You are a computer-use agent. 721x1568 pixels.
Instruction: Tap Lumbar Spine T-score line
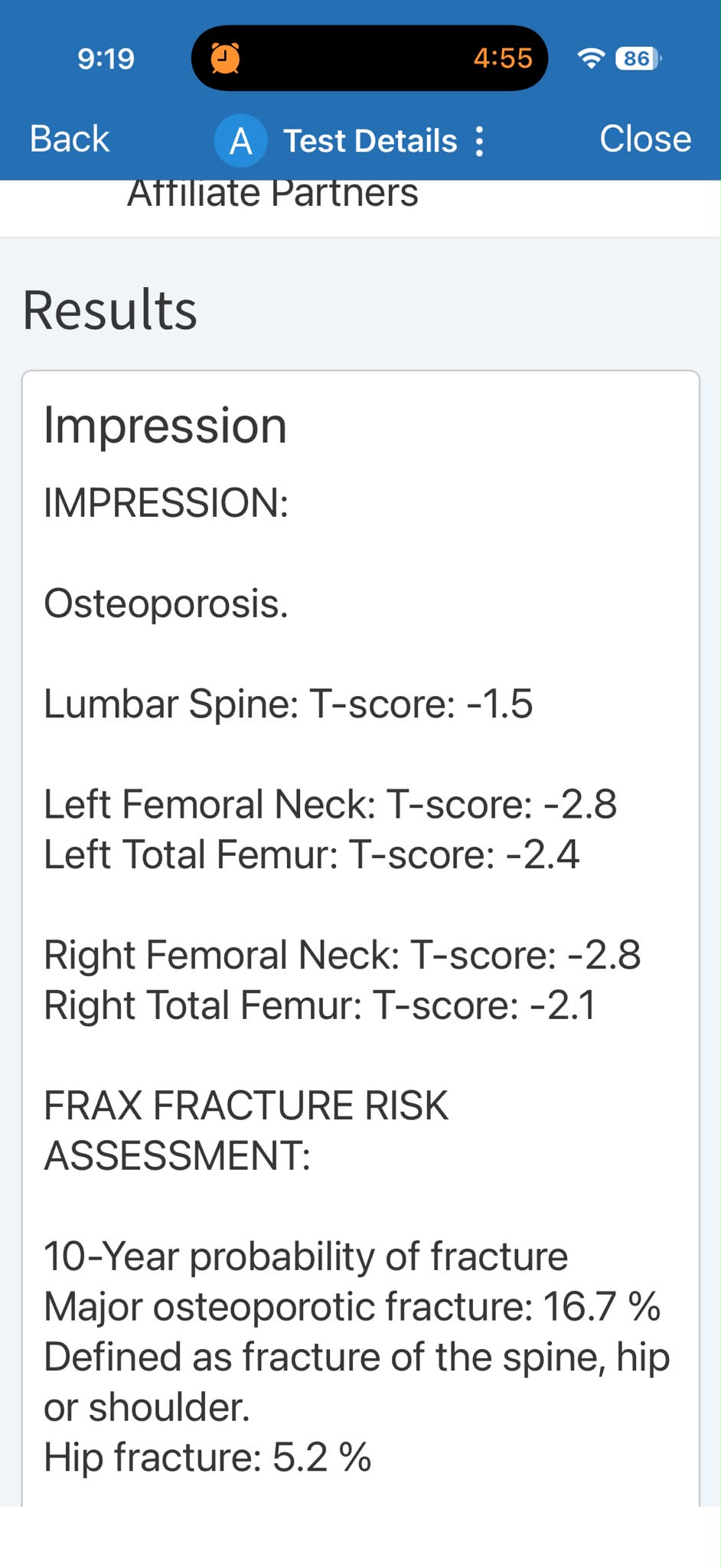pyautogui.click(x=288, y=704)
